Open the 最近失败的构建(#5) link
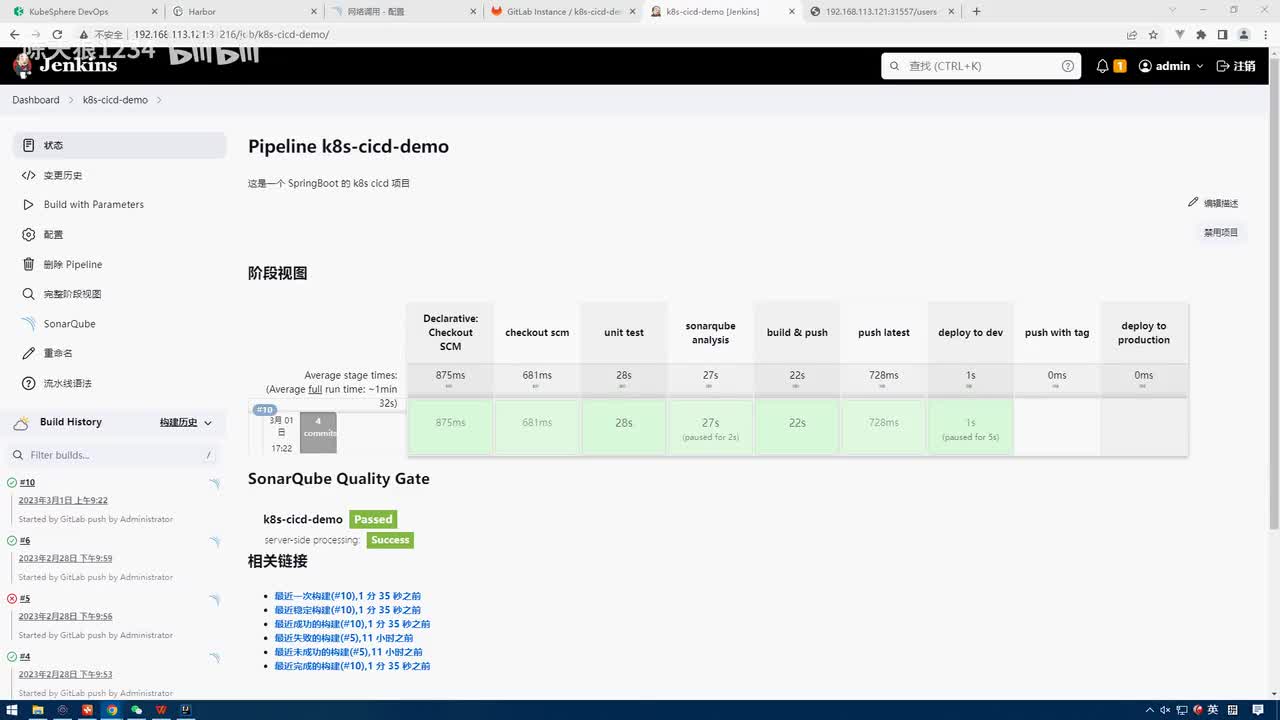Viewport: 1280px width, 720px height. coord(344,638)
